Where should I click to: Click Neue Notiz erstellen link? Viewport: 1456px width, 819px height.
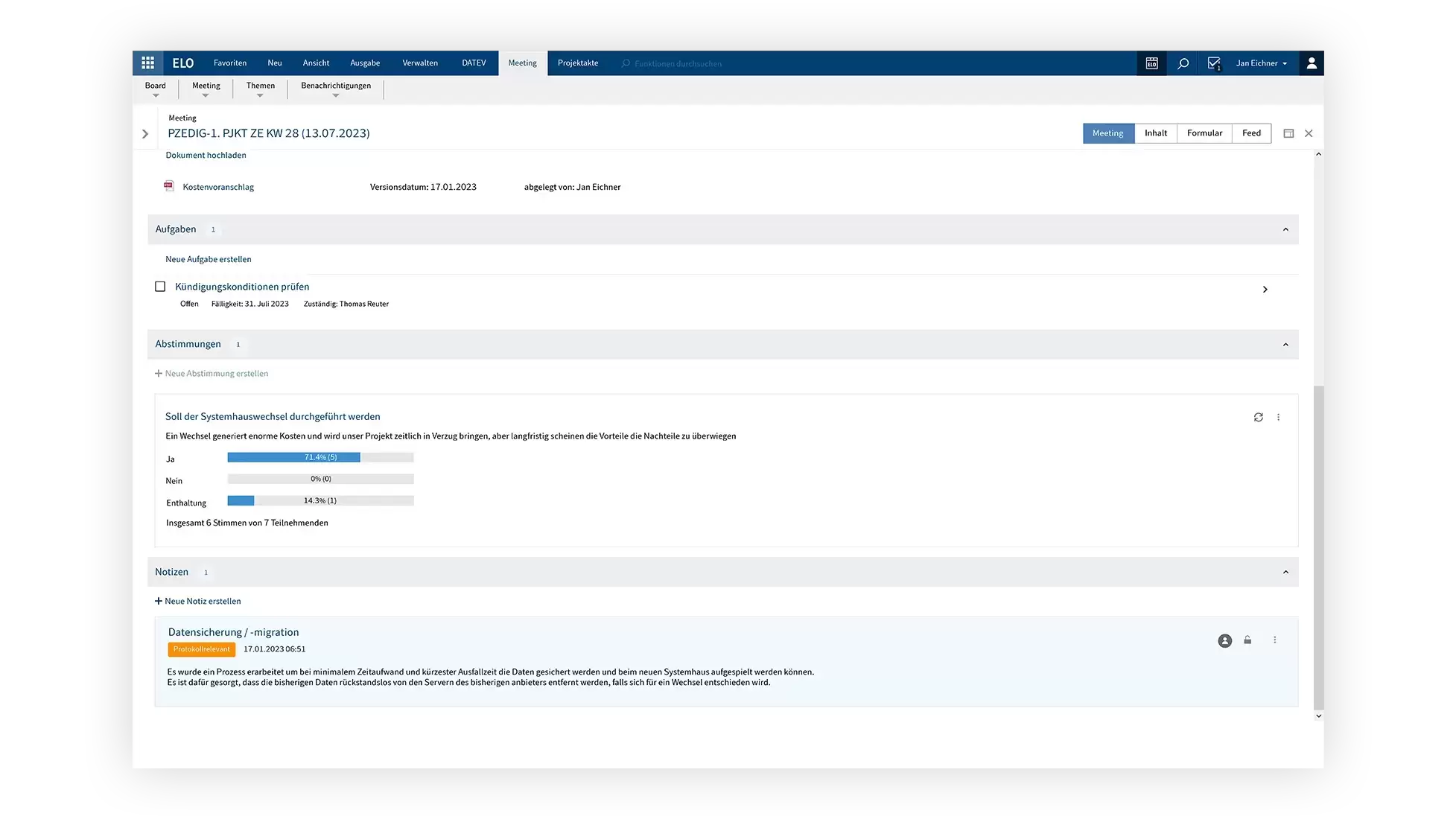pyautogui.click(x=202, y=602)
